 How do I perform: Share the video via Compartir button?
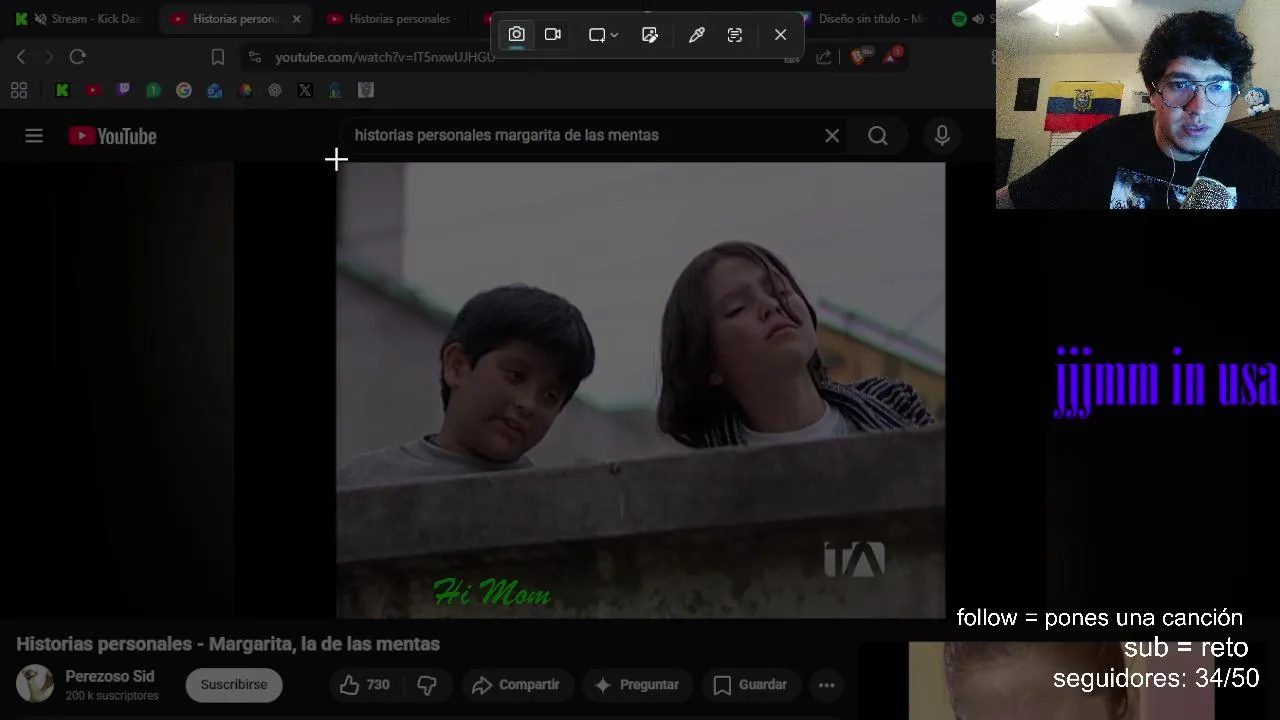point(516,685)
